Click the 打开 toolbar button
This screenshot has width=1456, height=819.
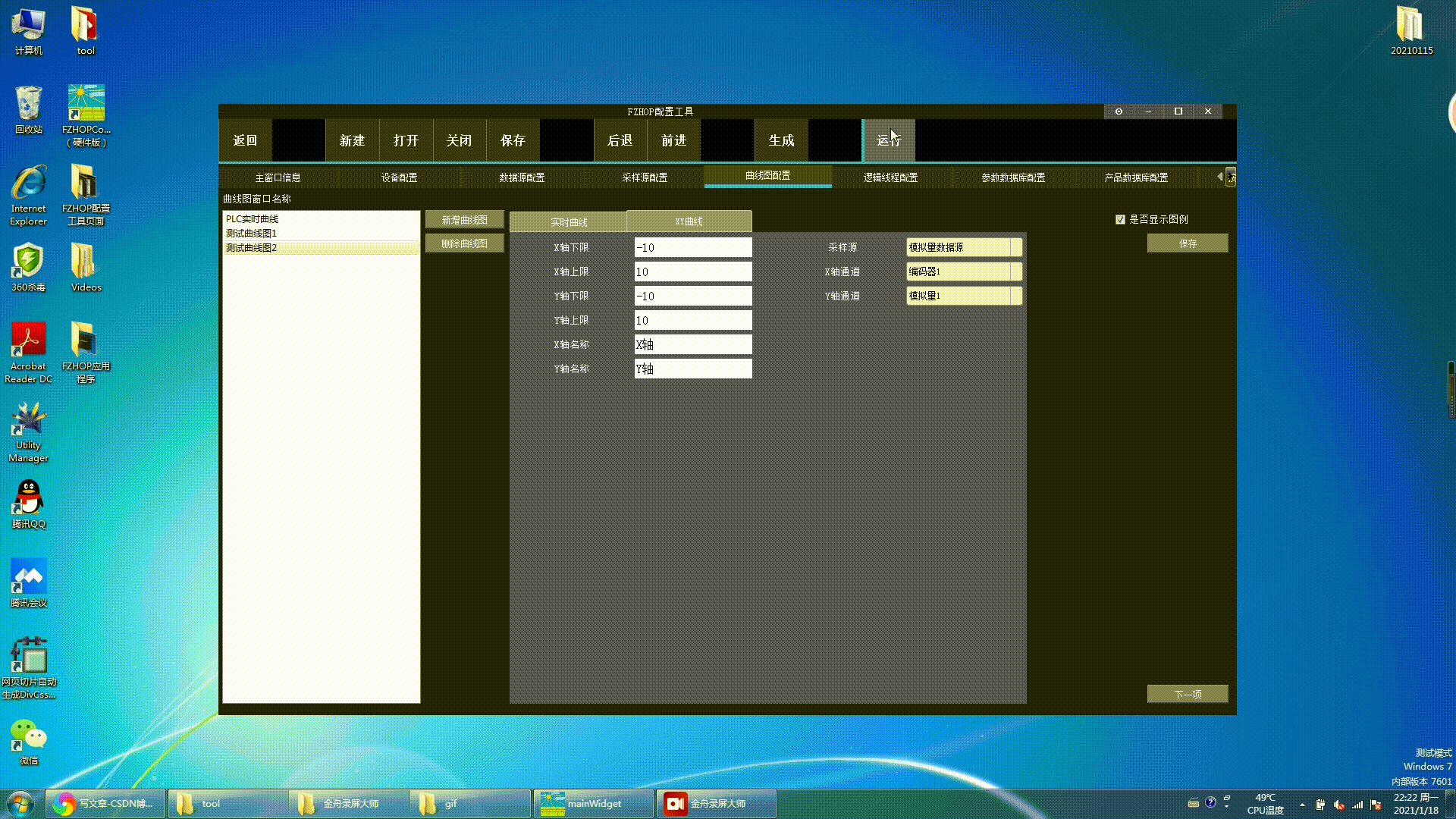click(x=406, y=140)
